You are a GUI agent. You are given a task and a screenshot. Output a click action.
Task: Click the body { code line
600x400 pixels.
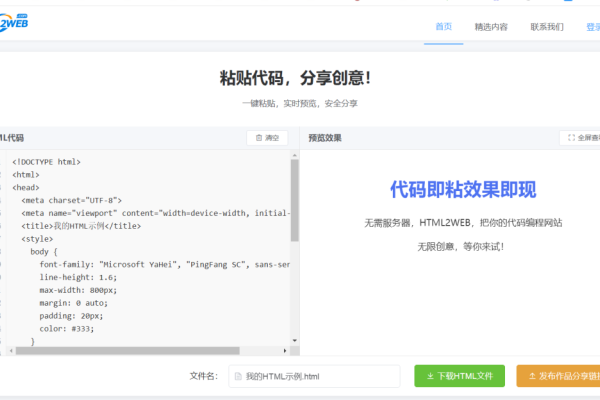[44, 251]
